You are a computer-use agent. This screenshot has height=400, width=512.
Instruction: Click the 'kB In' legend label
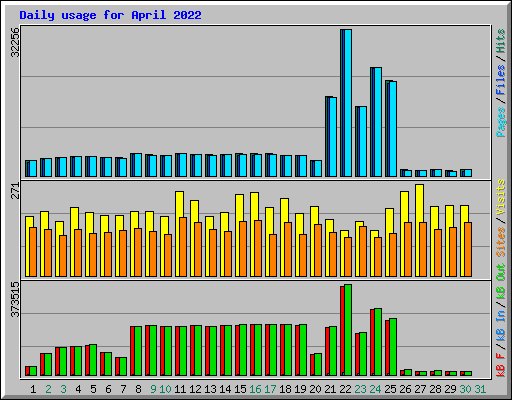pos(500,327)
